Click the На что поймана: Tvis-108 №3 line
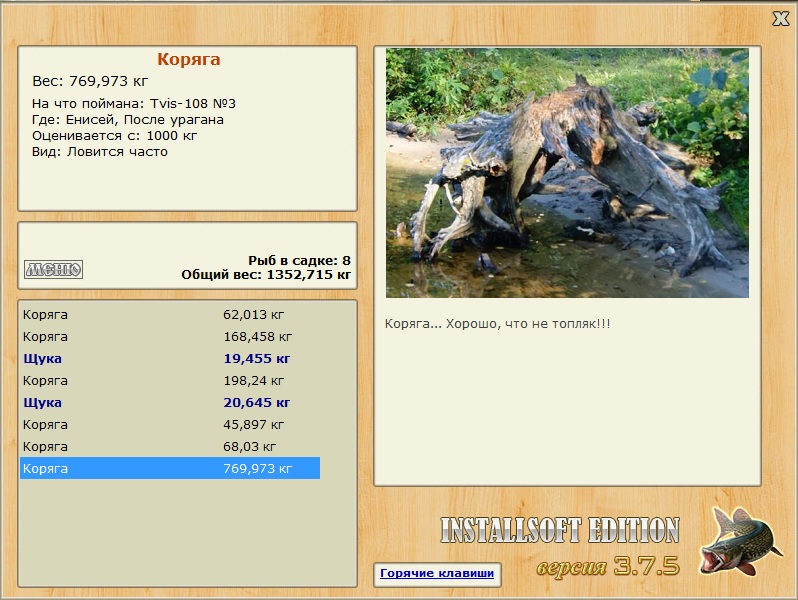 (x=134, y=104)
